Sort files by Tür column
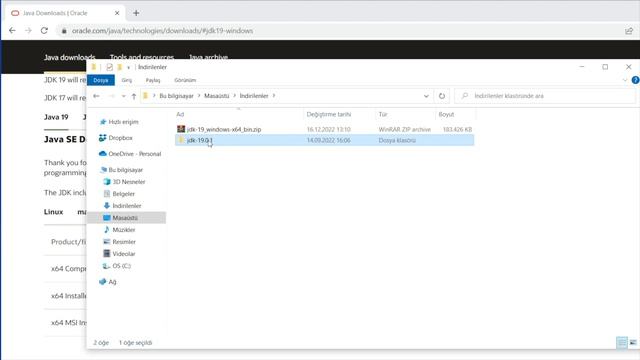The width and height of the screenshot is (640, 360). coord(383,114)
